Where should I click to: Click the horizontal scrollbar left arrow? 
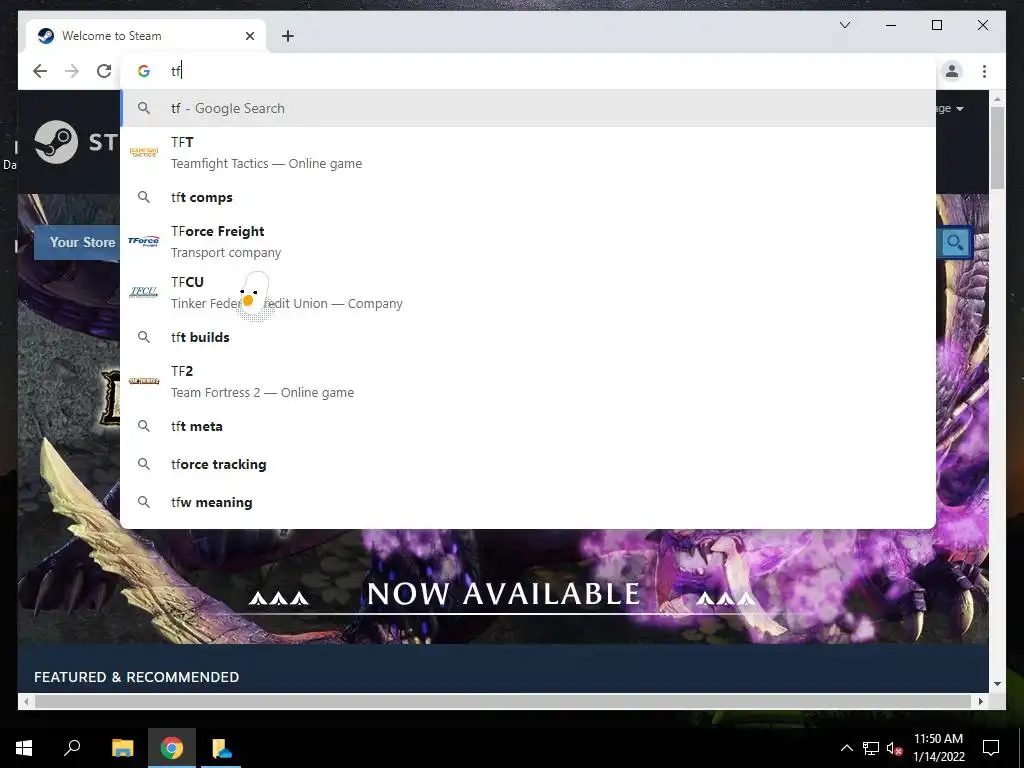tap(26, 701)
